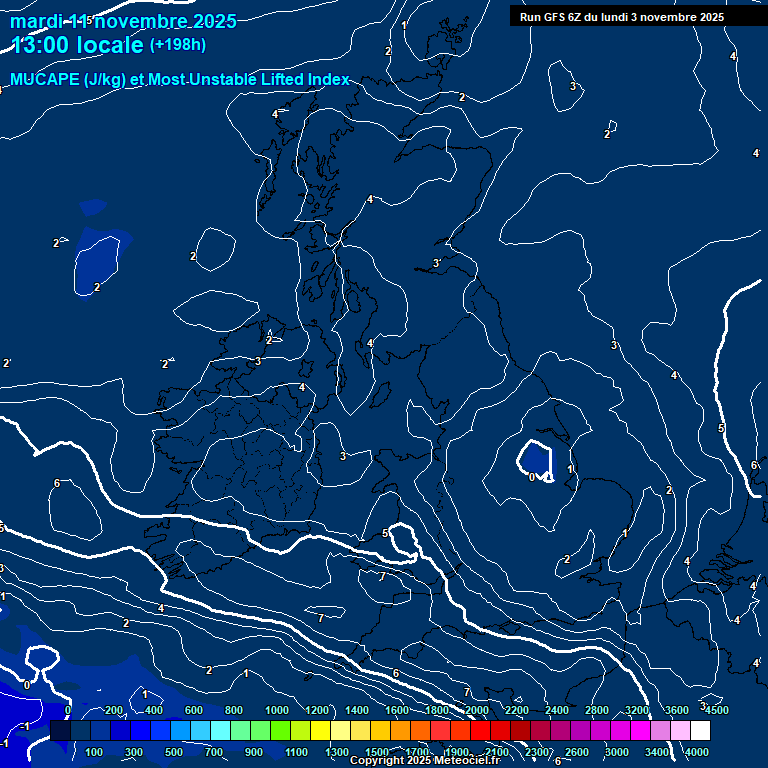Click the '13:00 locale' time label
Image resolution: width=768 pixels, height=768 pixels.
(x=77, y=45)
